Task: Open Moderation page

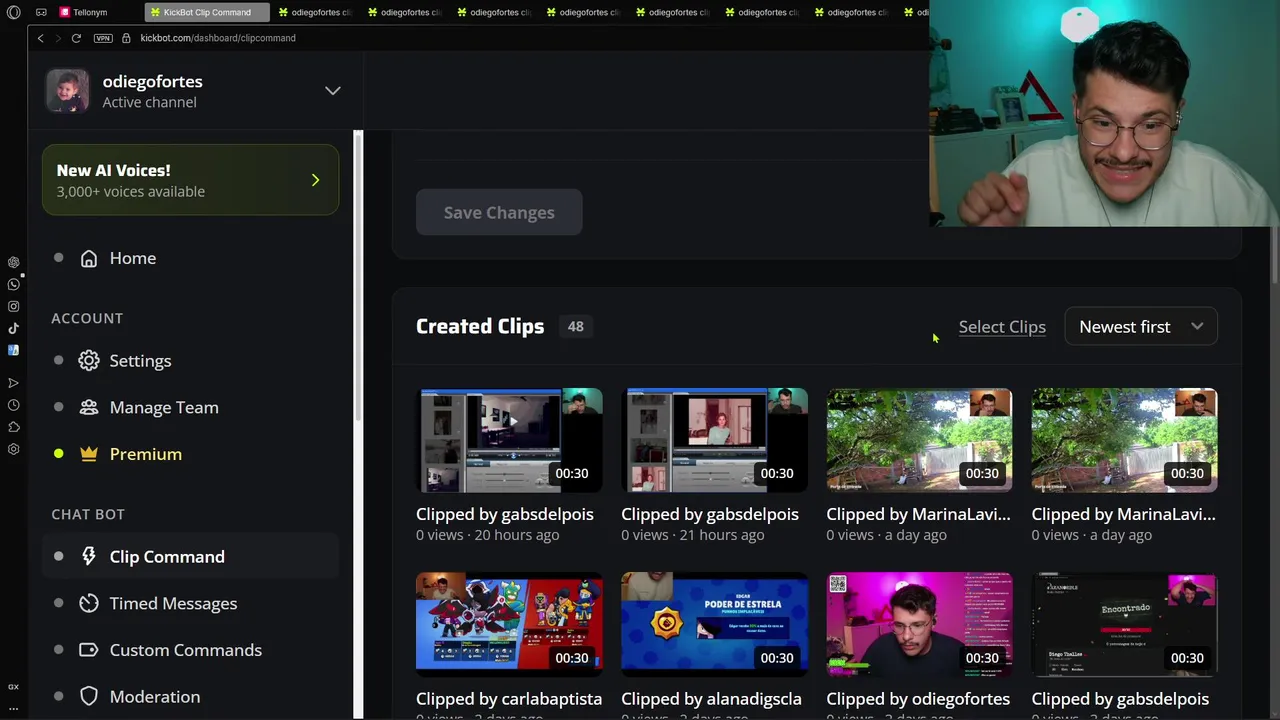Action: [154, 697]
